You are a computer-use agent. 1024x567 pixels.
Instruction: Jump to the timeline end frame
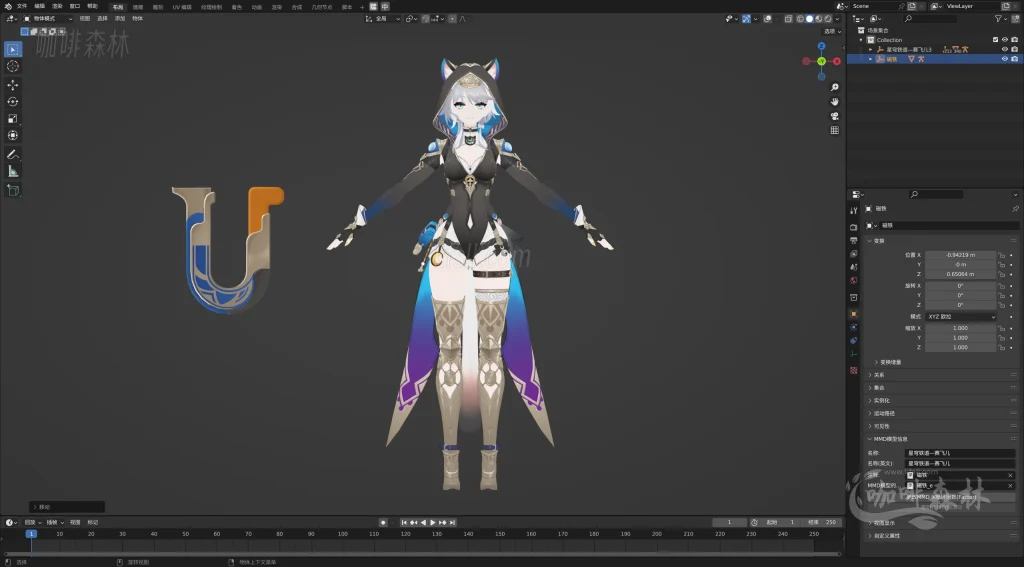pos(453,523)
